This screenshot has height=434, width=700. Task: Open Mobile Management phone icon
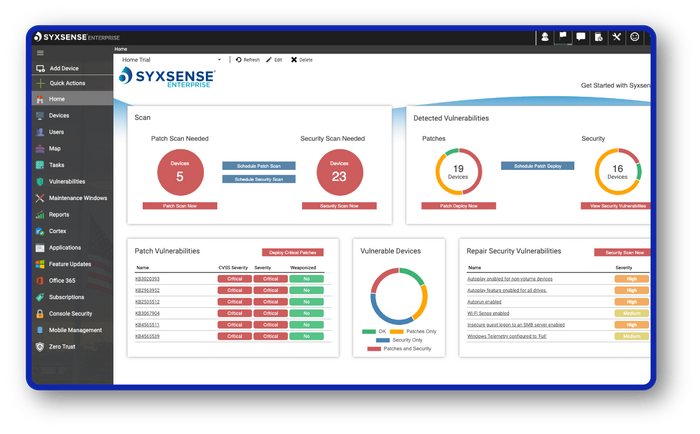tap(40, 330)
